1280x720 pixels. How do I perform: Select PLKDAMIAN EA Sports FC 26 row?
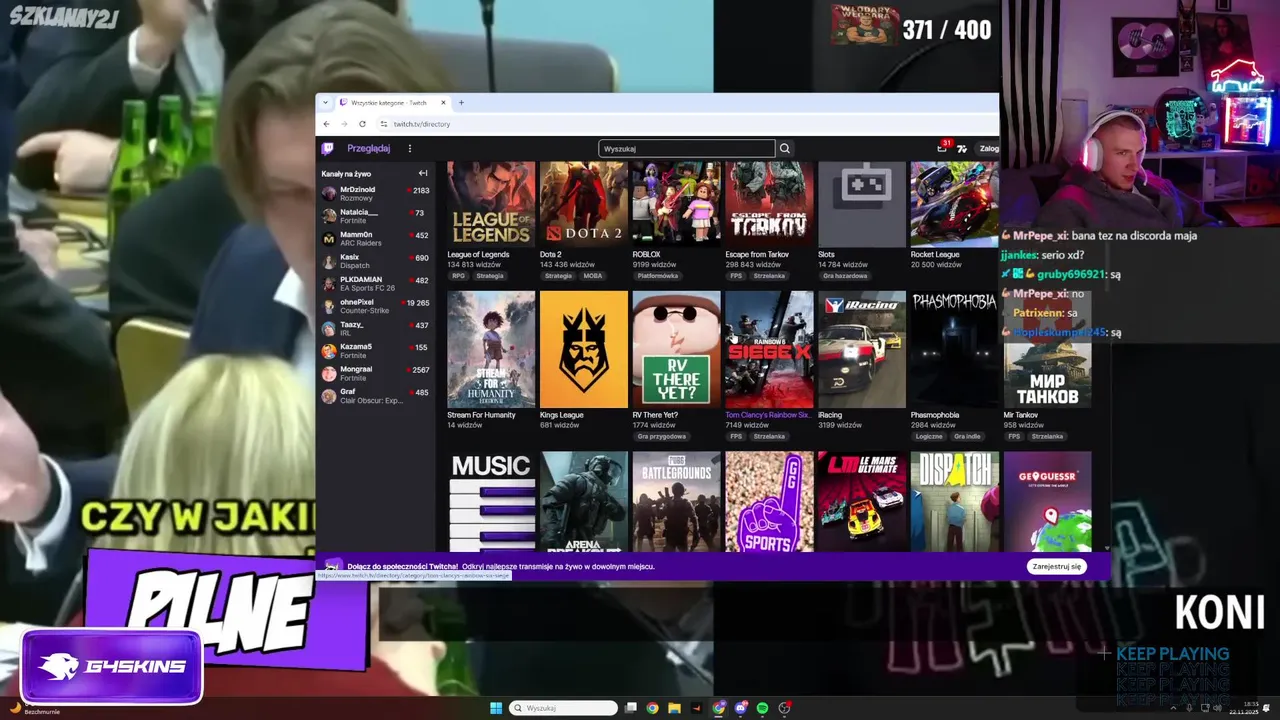point(375,284)
